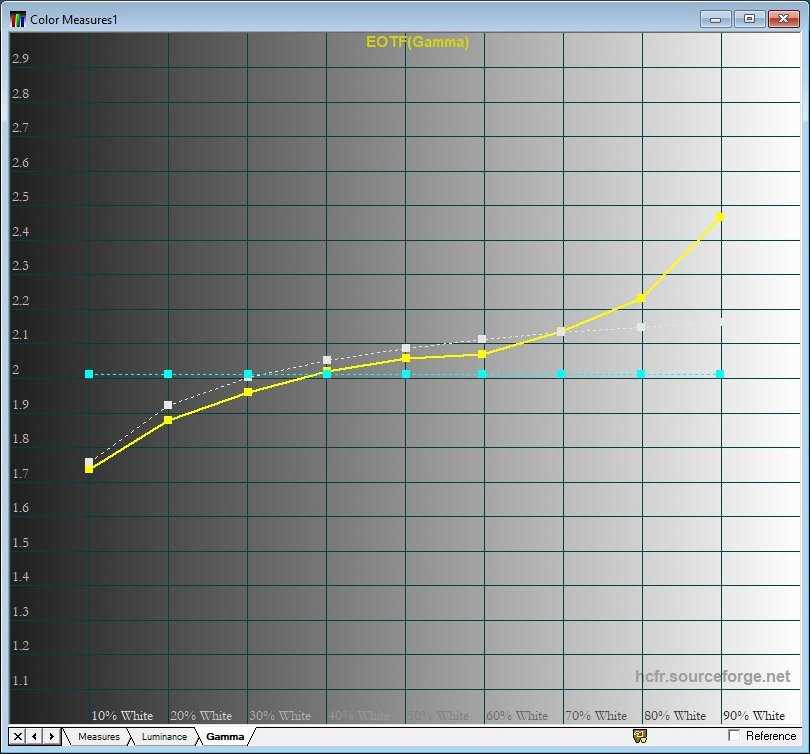Click the cyan reference point at 50% White
This screenshot has height=754, width=810.
click(406, 374)
